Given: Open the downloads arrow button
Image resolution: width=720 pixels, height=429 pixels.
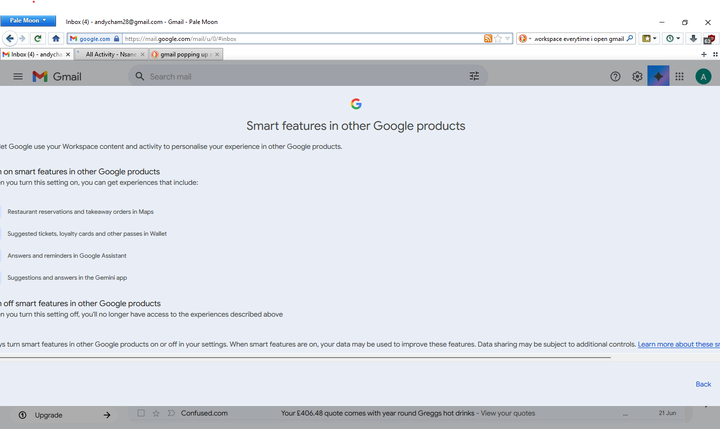Looking at the screenshot, I should point(693,39).
